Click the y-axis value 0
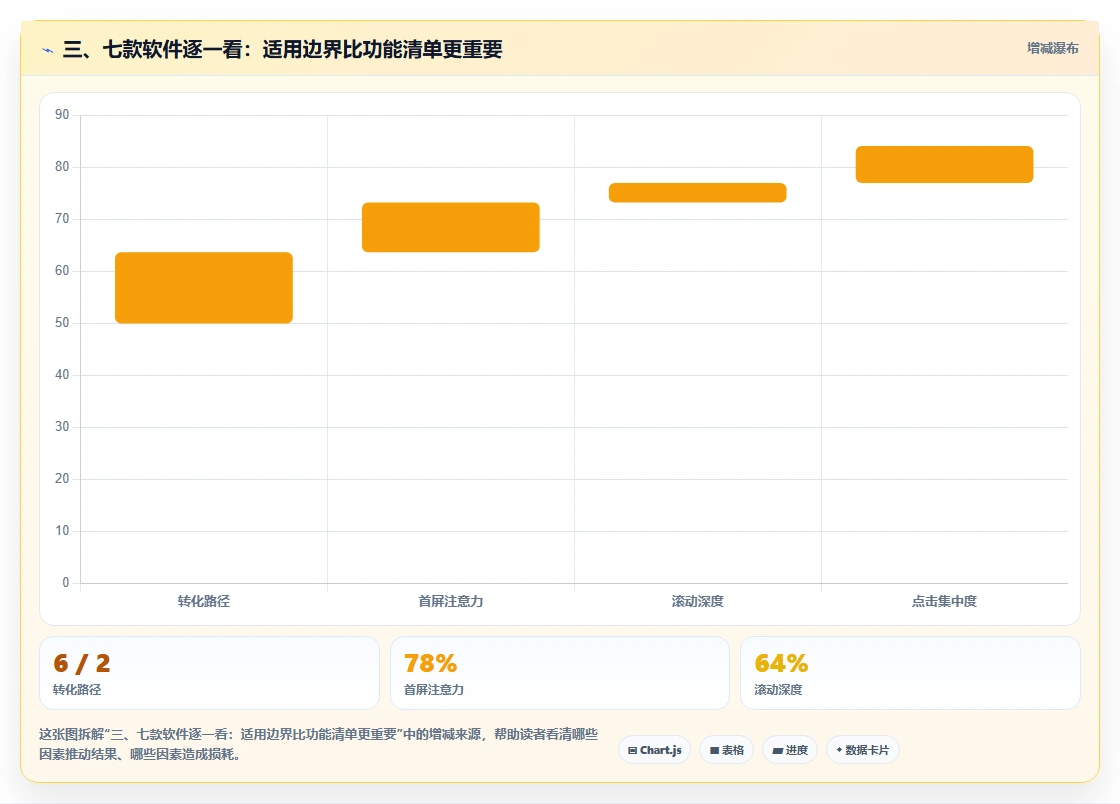This screenshot has width=1120, height=804. (66, 582)
